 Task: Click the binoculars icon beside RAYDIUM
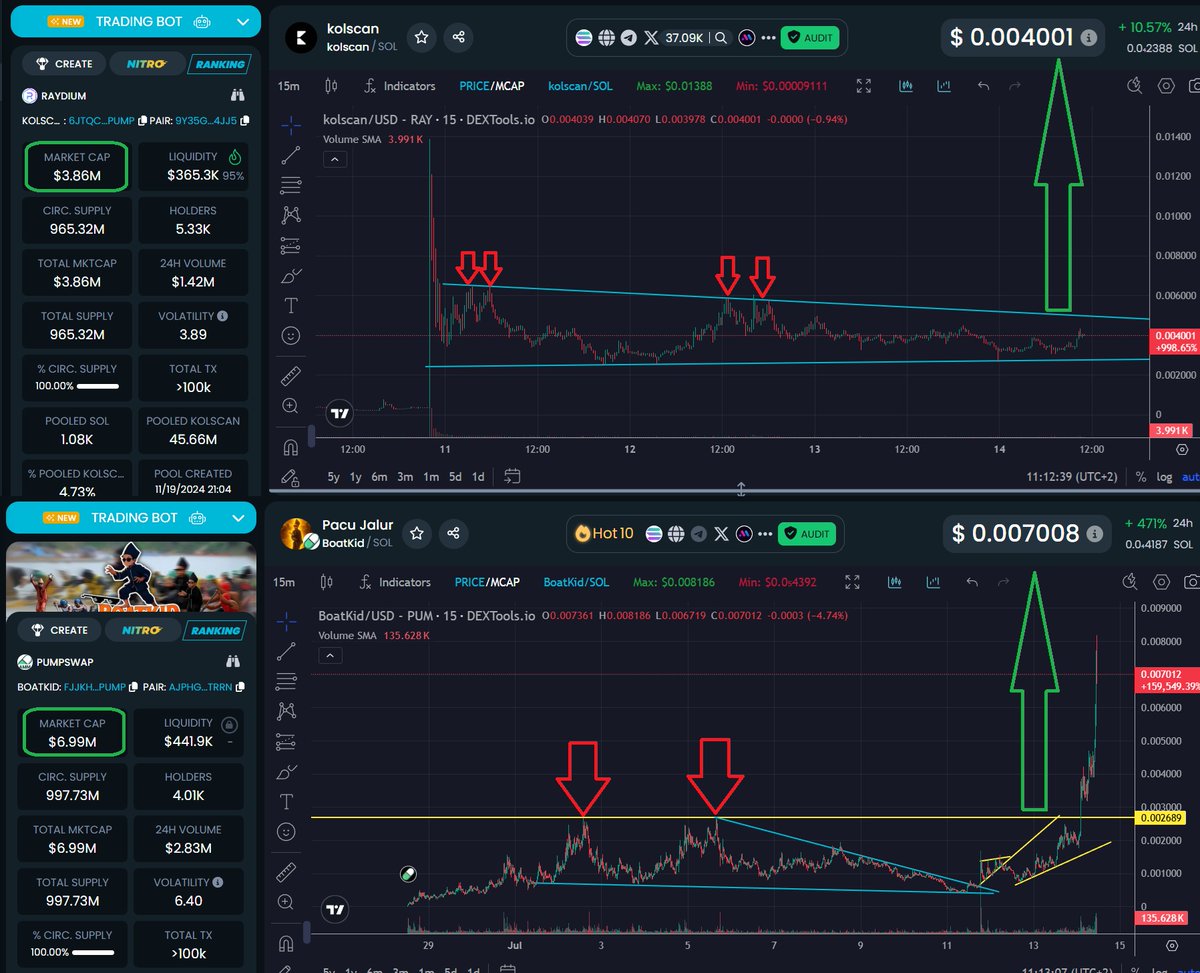click(237, 96)
